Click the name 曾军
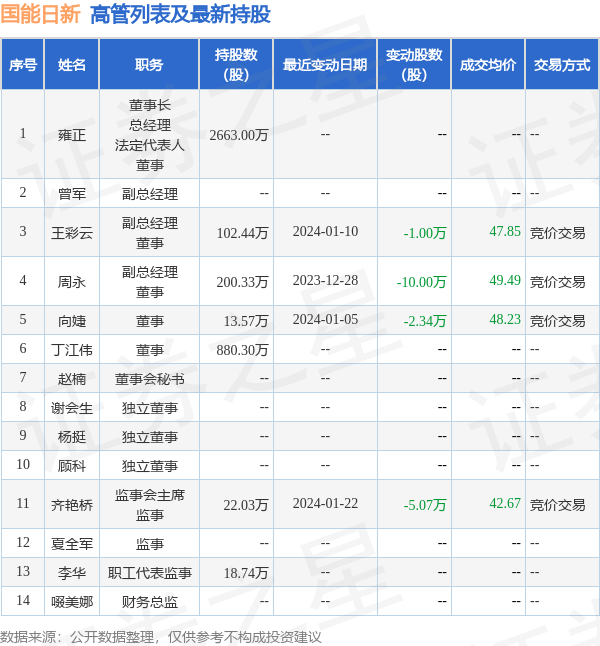This screenshot has width=600, height=646. point(72,194)
